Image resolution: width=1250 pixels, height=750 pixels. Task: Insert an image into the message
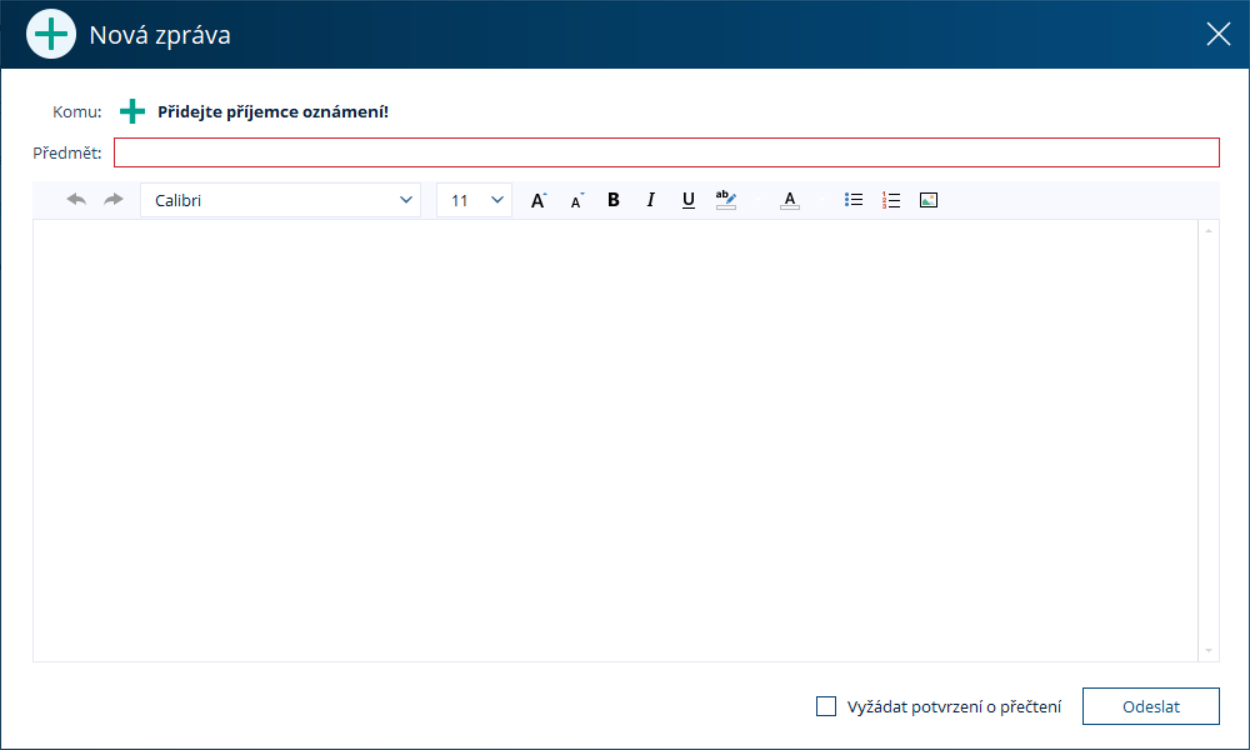[928, 200]
